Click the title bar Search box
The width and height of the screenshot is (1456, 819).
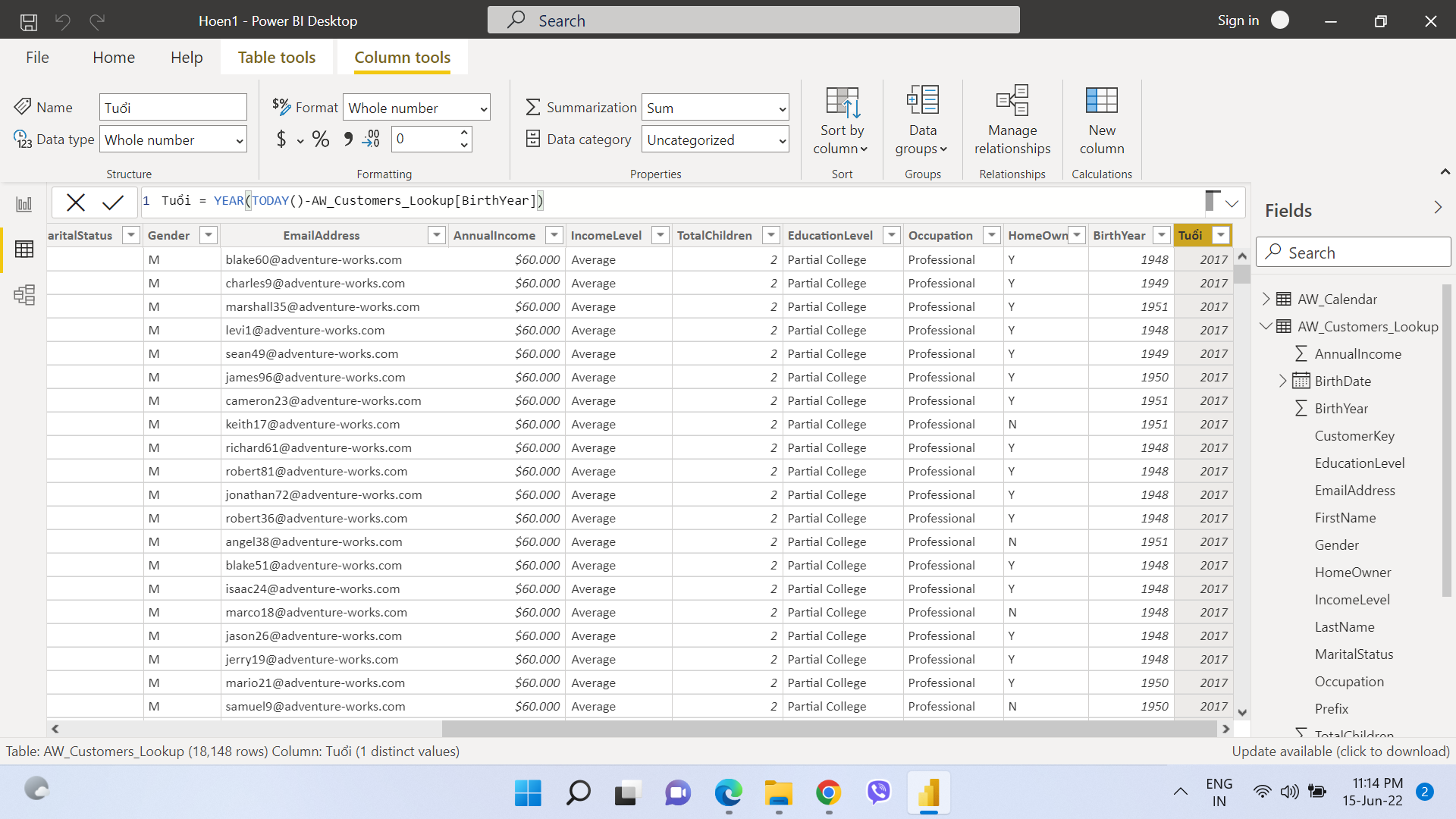tap(753, 20)
